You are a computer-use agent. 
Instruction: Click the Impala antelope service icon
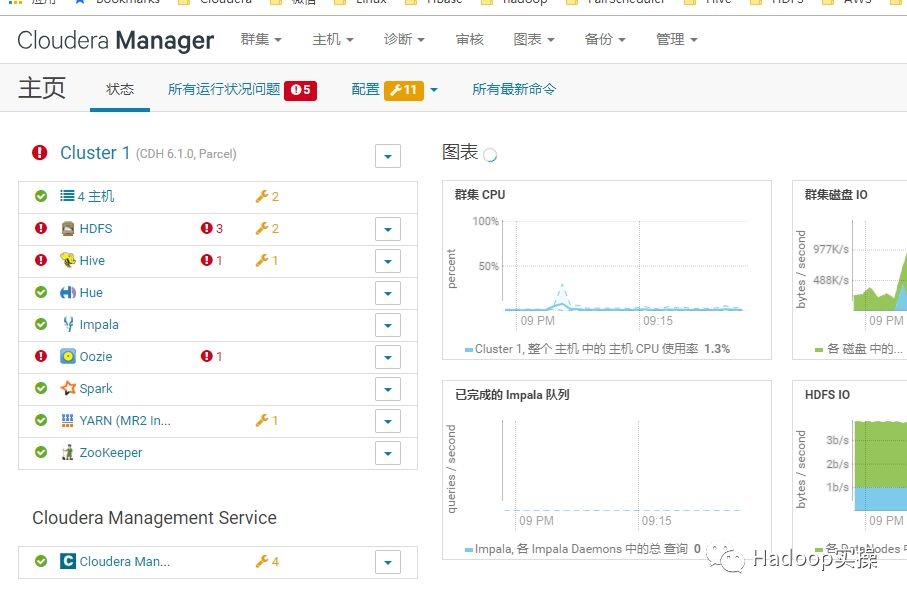pyautogui.click(x=68, y=325)
